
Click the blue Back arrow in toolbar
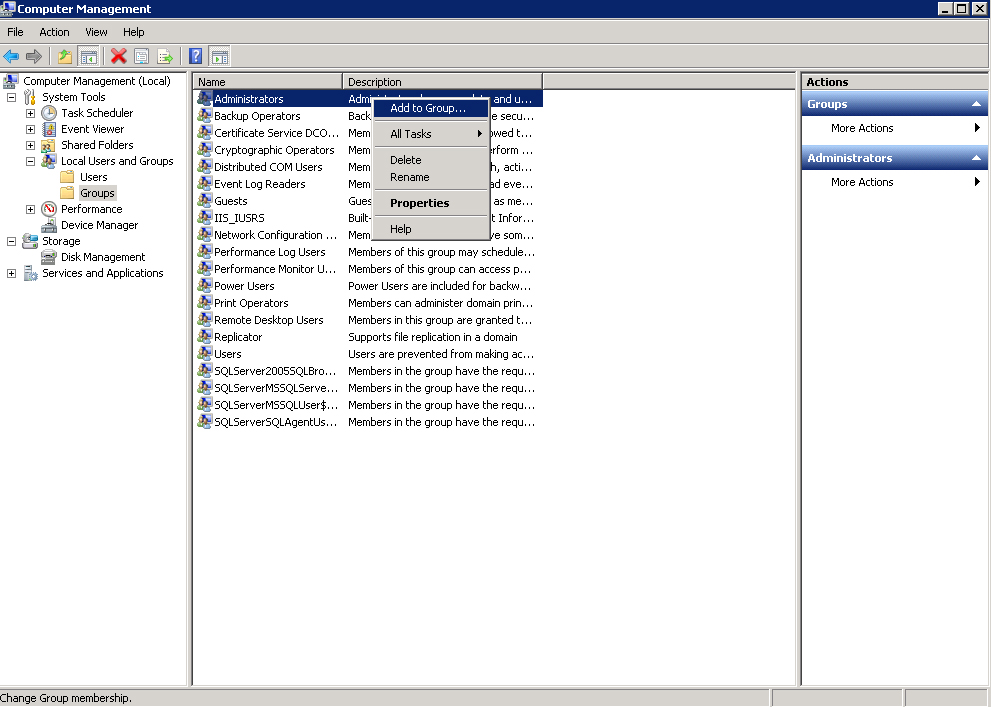[x=11, y=57]
